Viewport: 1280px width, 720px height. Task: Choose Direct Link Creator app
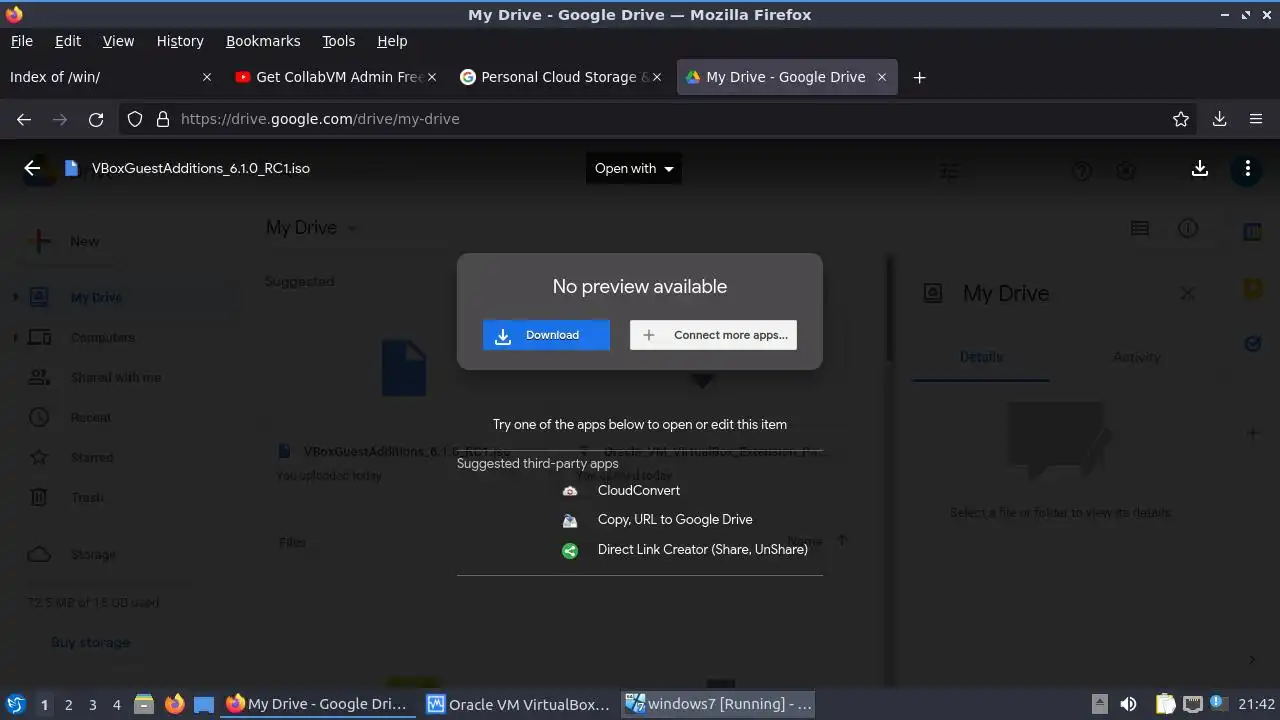703,549
